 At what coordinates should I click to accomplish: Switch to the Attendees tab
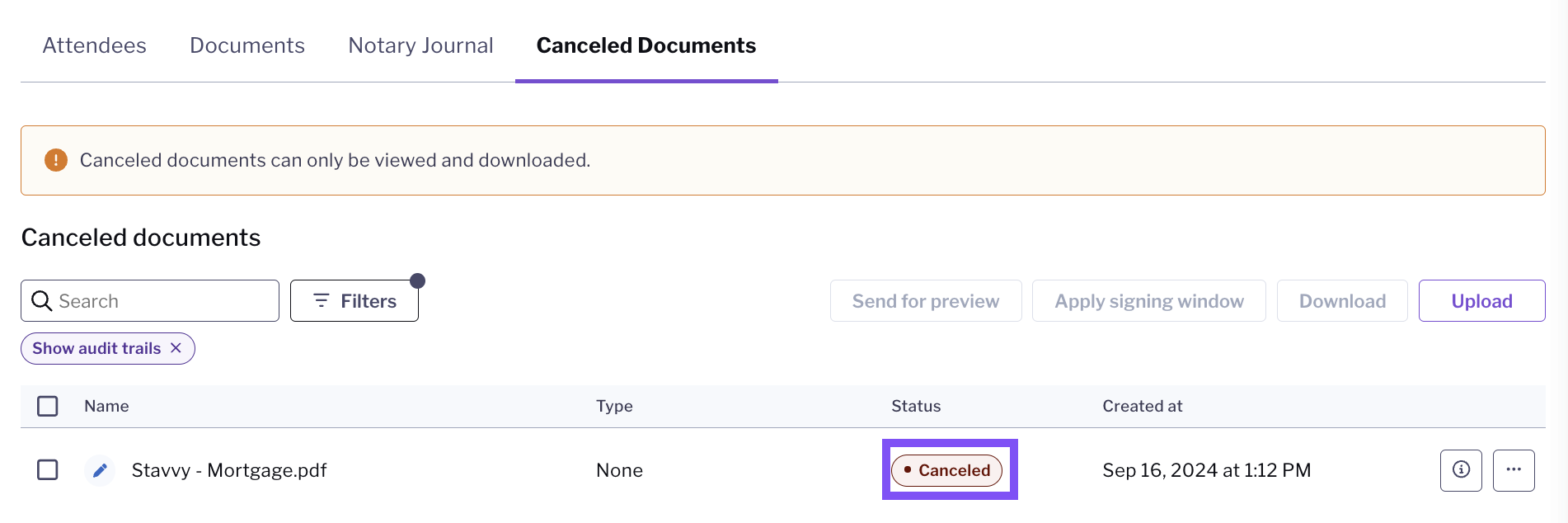(95, 45)
